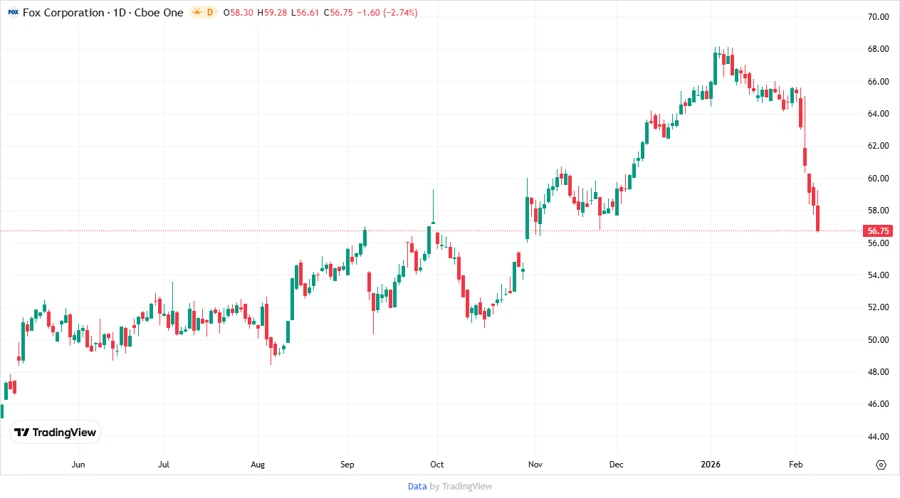Open chart settings gear icon at bottom right

point(881,465)
